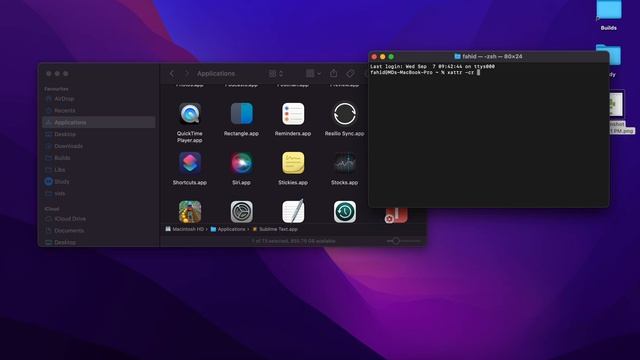Click Sublime Text.app in the Finder path bar
This screenshot has width=640, height=360.
pyautogui.click(x=275, y=229)
